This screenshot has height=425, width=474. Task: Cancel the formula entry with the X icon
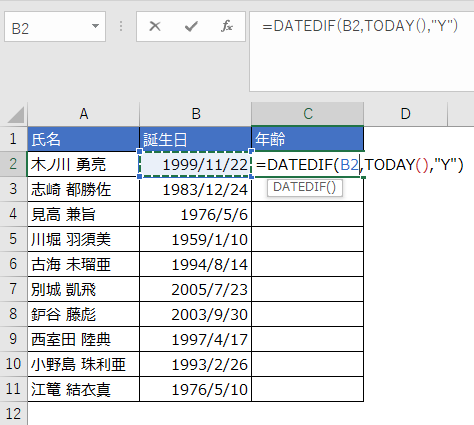155,26
